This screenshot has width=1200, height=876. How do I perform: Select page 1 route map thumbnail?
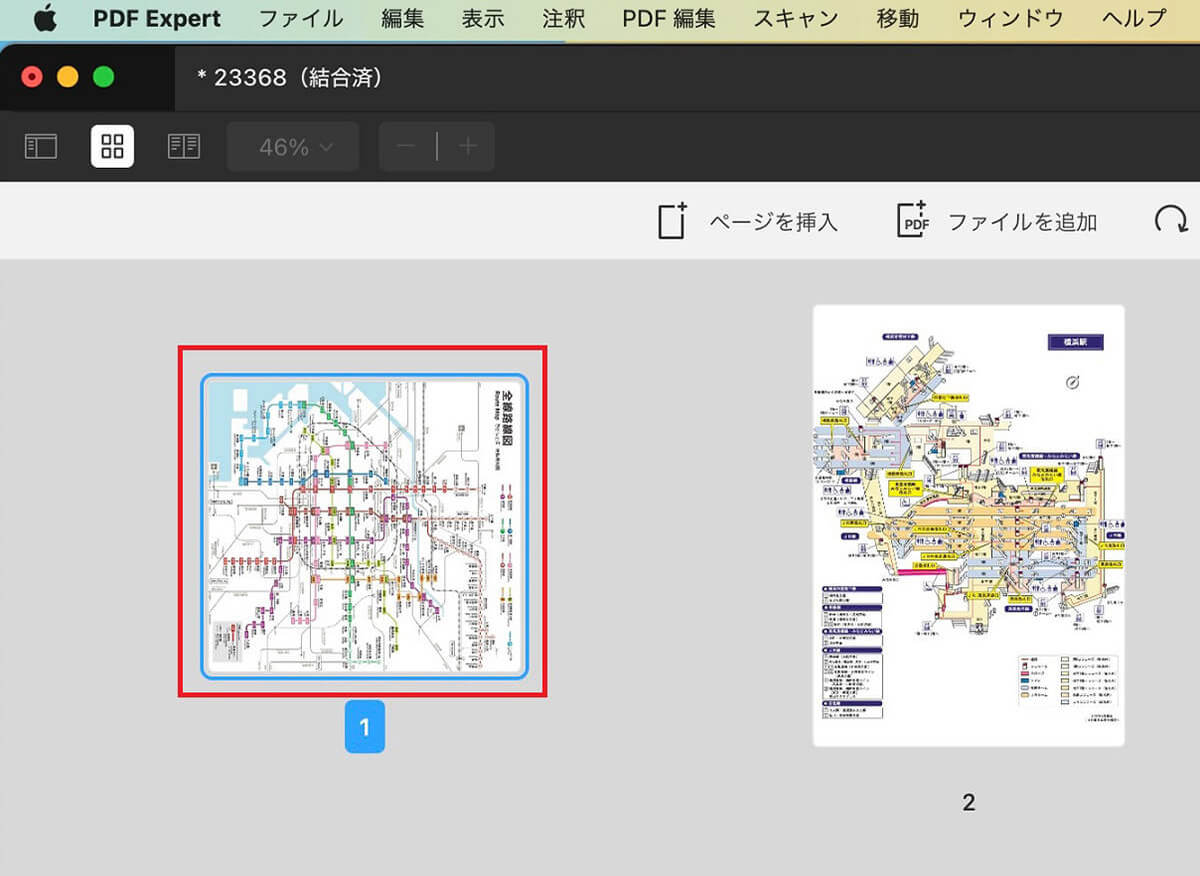pyautogui.click(x=364, y=526)
